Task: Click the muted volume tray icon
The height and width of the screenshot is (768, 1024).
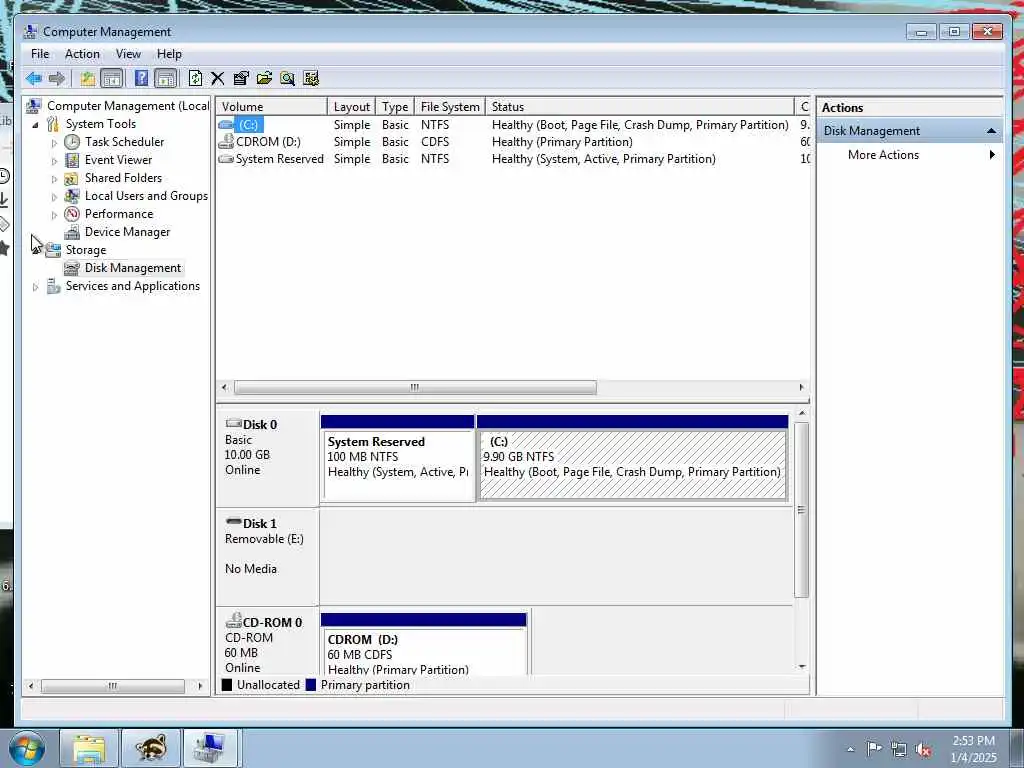Action: [x=923, y=750]
